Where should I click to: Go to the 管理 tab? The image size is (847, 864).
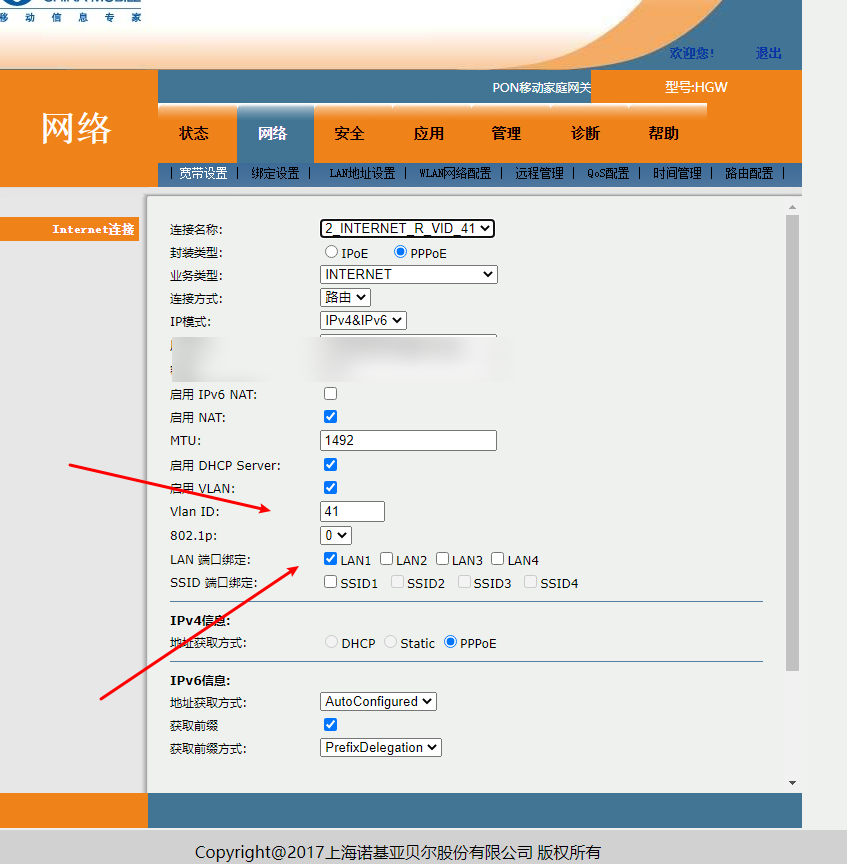(506, 134)
